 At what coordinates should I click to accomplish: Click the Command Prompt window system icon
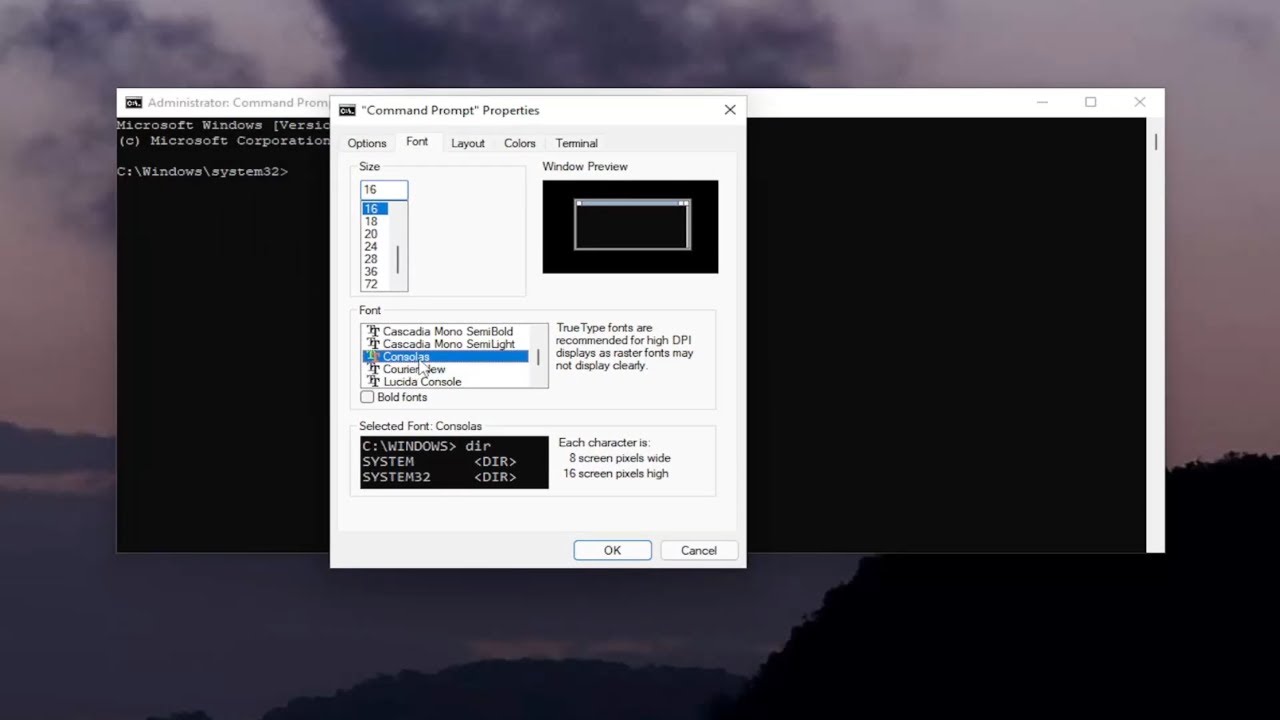click(x=134, y=102)
